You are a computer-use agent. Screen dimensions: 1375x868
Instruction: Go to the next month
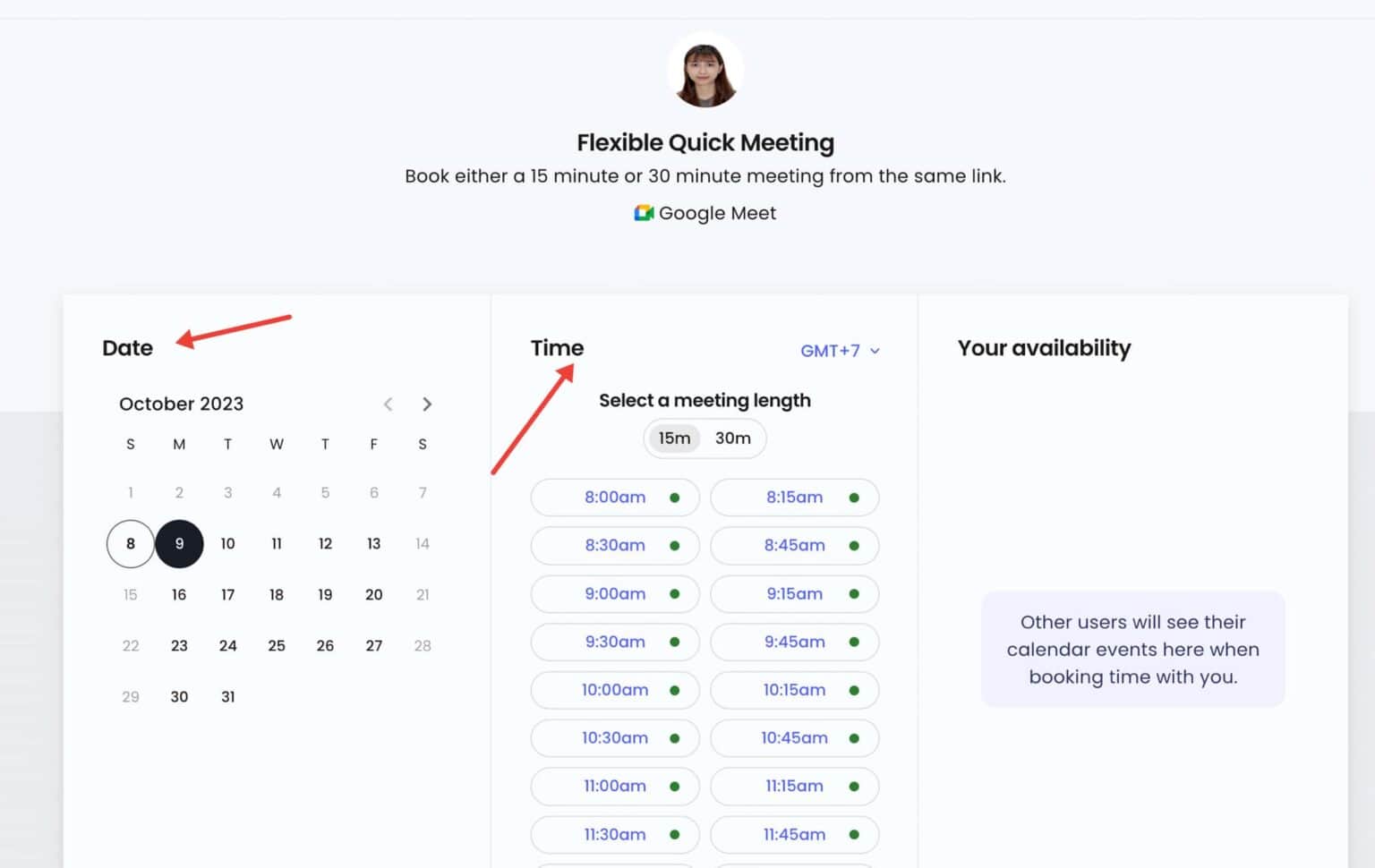click(x=427, y=404)
